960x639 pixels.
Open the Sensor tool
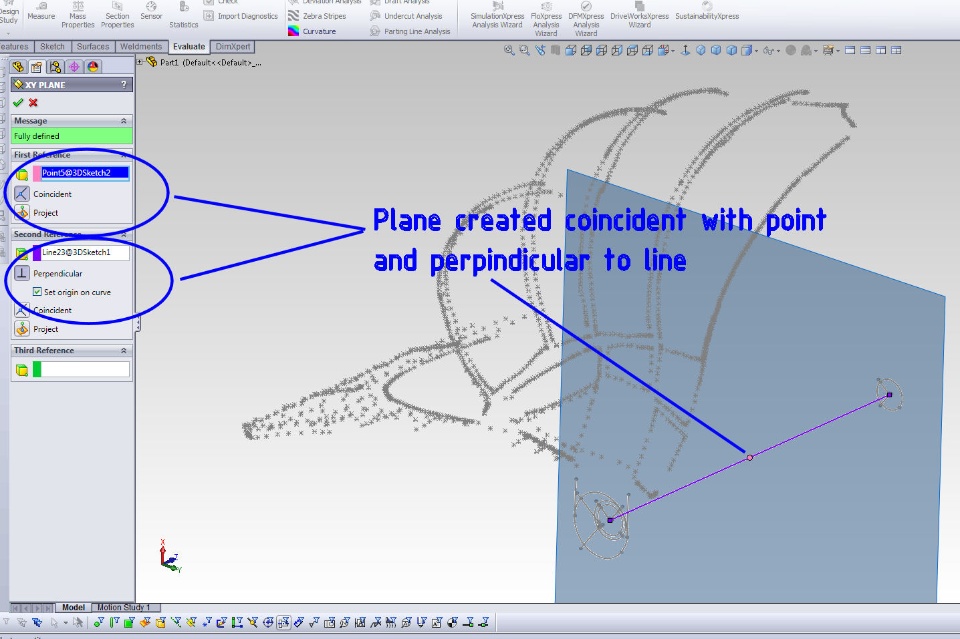[x=151, y=11]
